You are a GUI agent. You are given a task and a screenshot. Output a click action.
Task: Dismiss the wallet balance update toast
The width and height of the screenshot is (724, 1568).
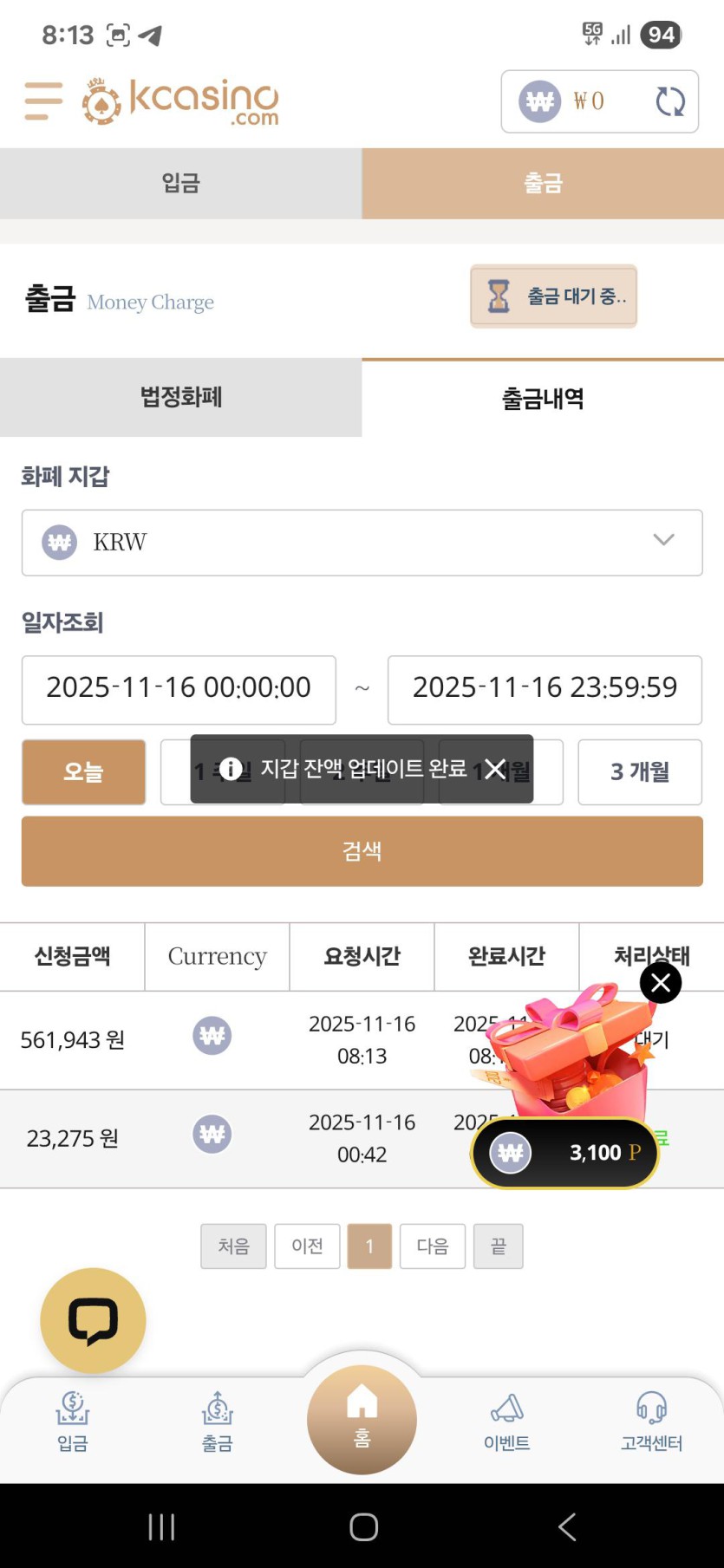point(495,769)
